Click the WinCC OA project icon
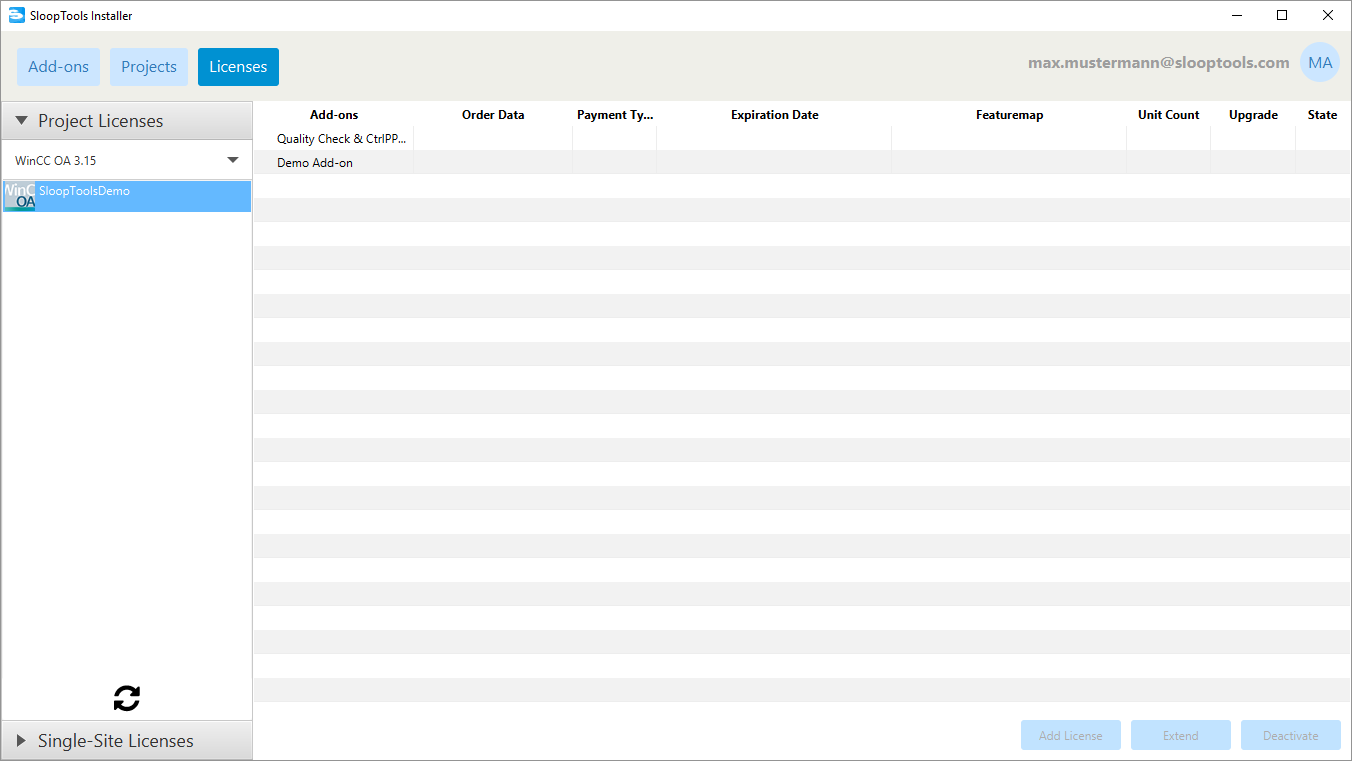1352x761 pixels. click(x=19, y=196)
